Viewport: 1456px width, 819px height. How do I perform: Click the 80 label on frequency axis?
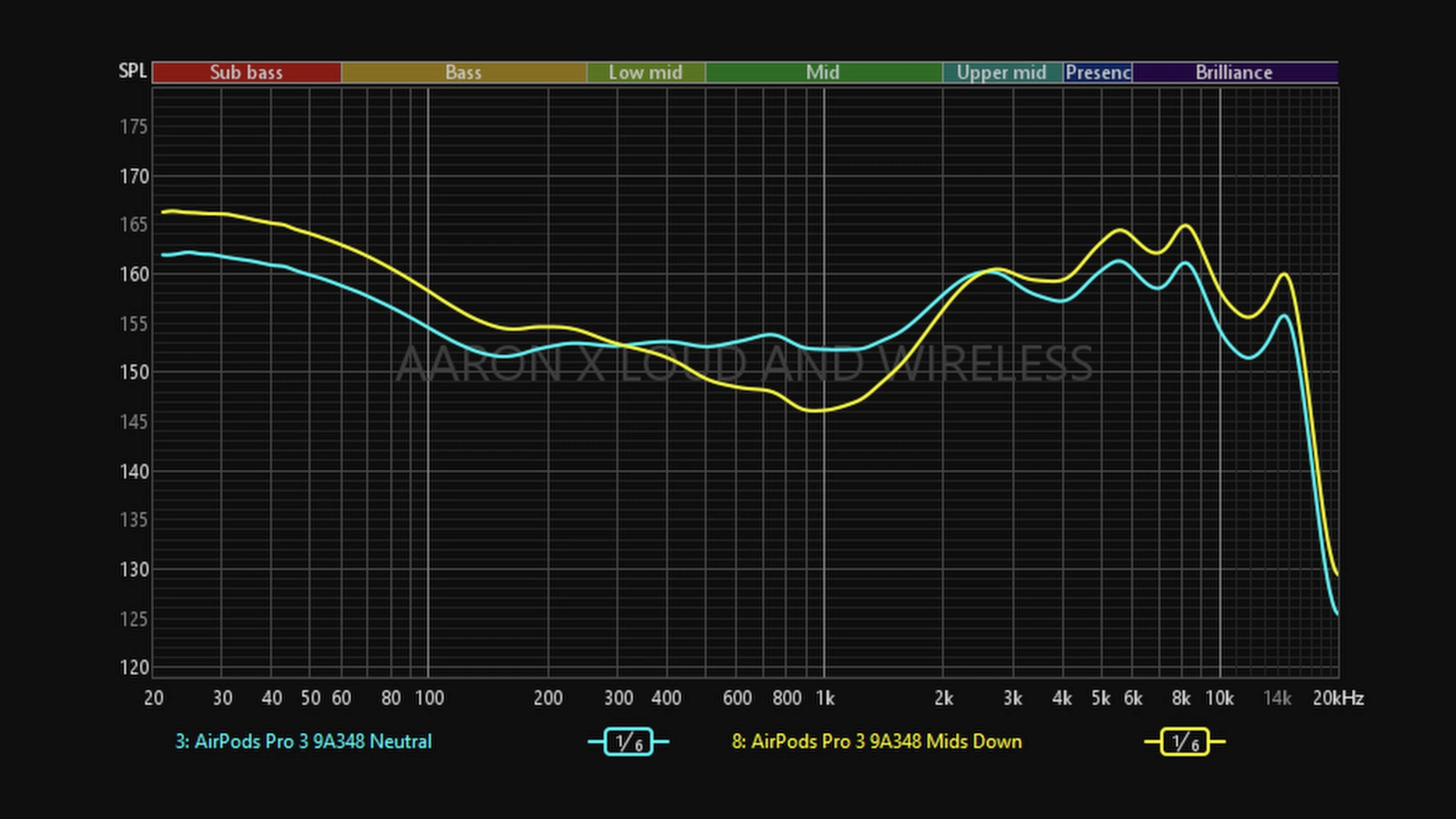[391, 698]
